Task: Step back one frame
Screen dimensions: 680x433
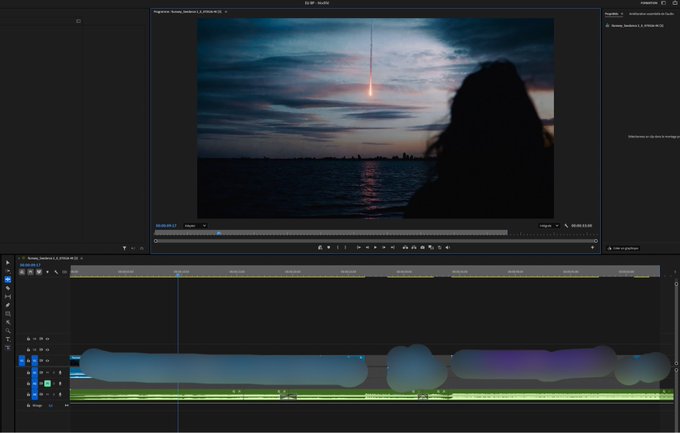Action: pos(367,247)
